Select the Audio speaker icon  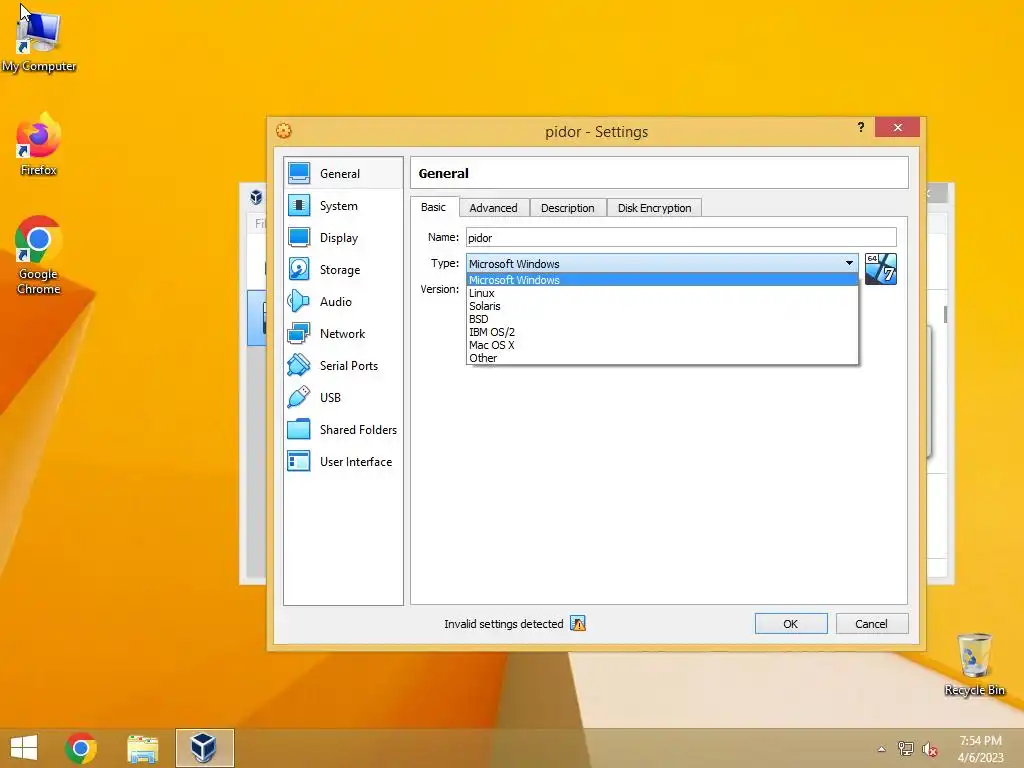299,301
